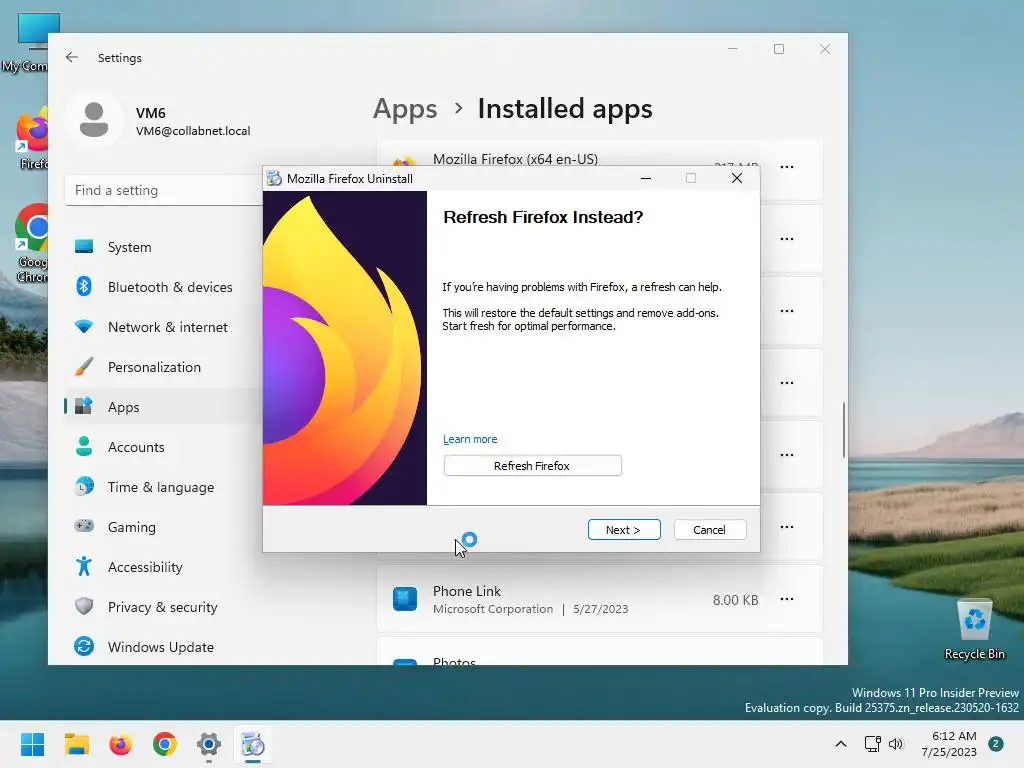Click the Time & language clock icon

click(x=84, y=487)
